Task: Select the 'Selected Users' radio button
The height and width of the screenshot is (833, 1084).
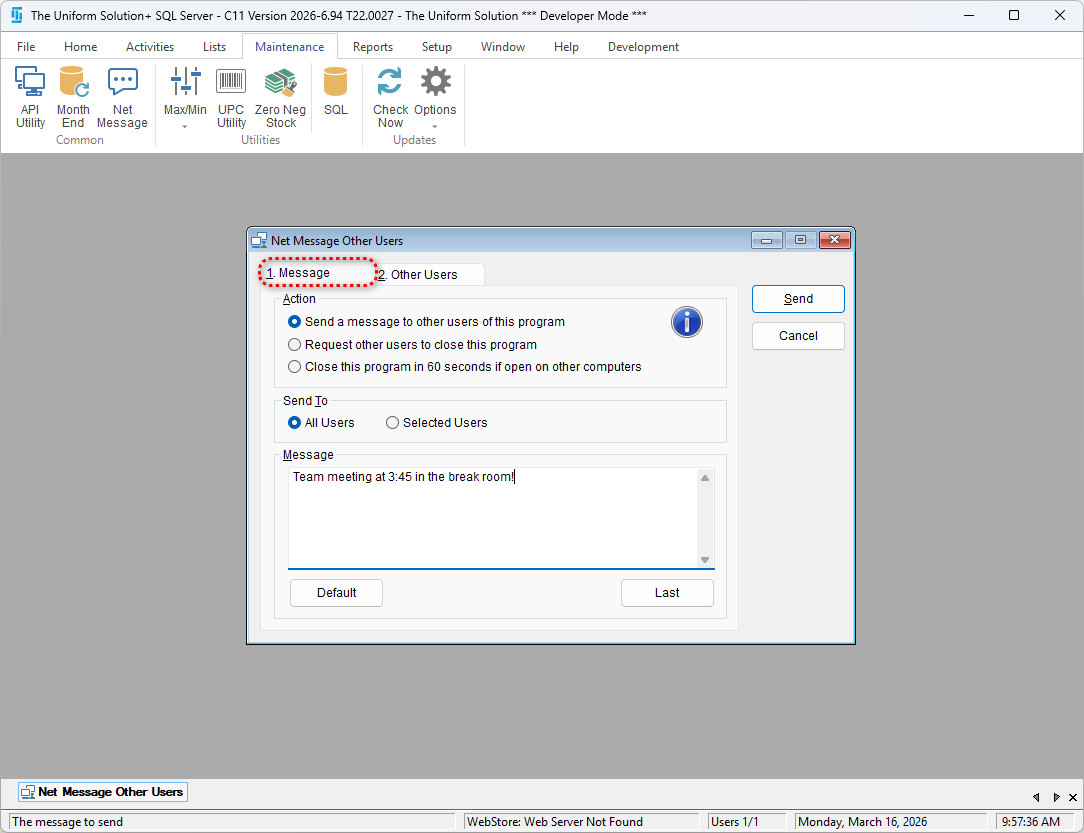Action: click(x=393, y=423)
